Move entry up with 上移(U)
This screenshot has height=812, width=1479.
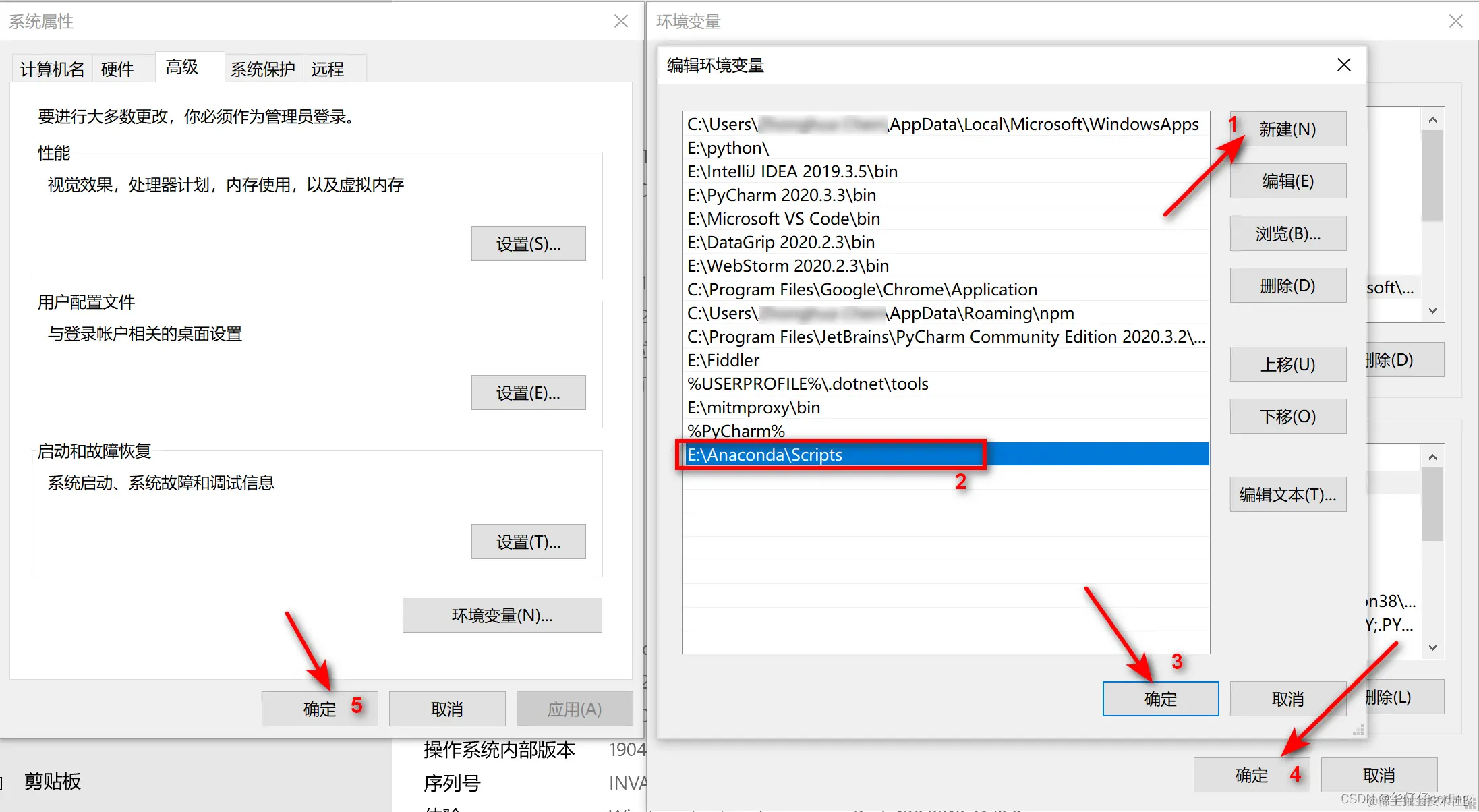[x=1287, y=364]
